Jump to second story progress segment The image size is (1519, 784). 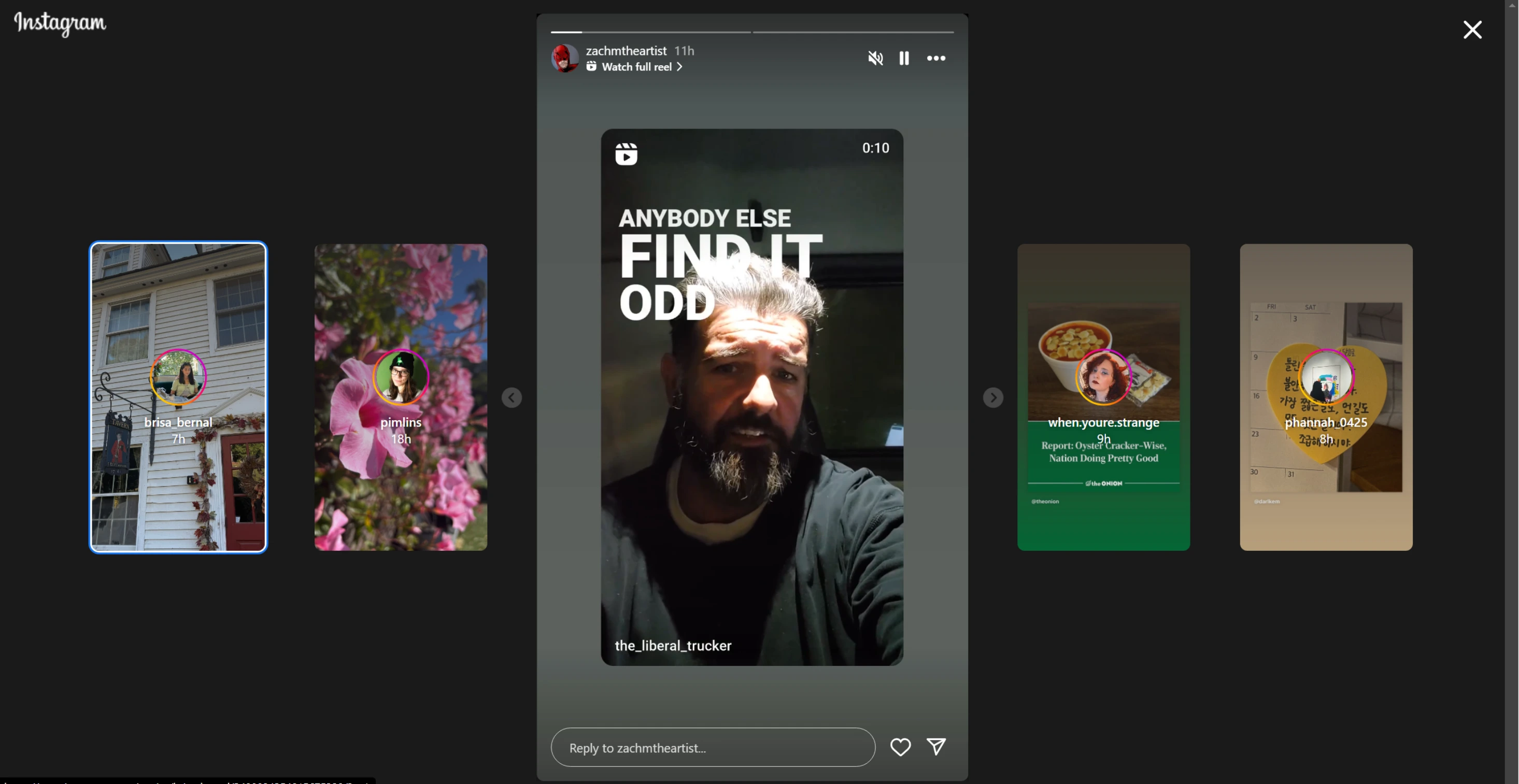click(x=853, y=32)
